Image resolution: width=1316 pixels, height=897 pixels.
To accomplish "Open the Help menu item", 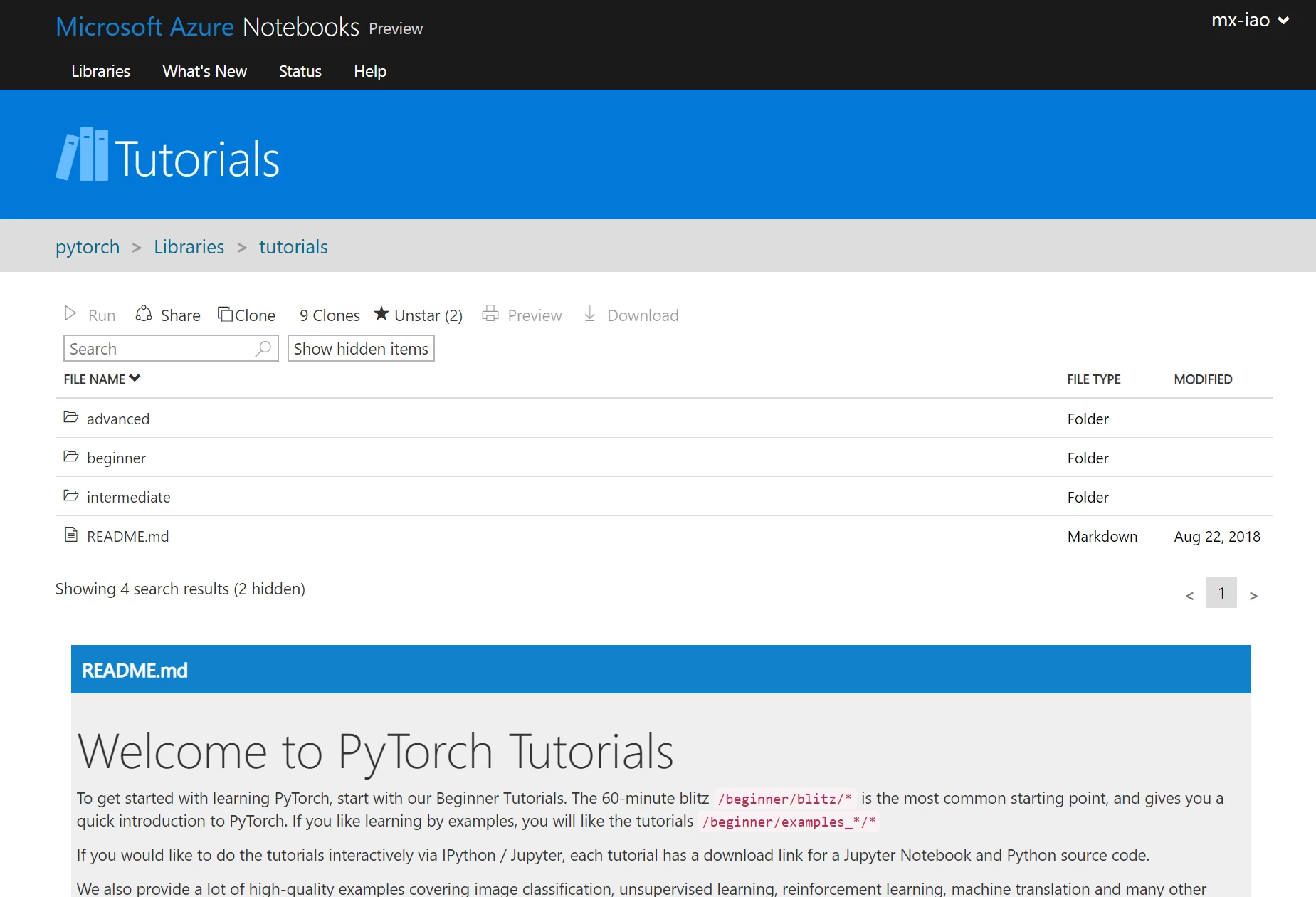I will click(370, 71).
